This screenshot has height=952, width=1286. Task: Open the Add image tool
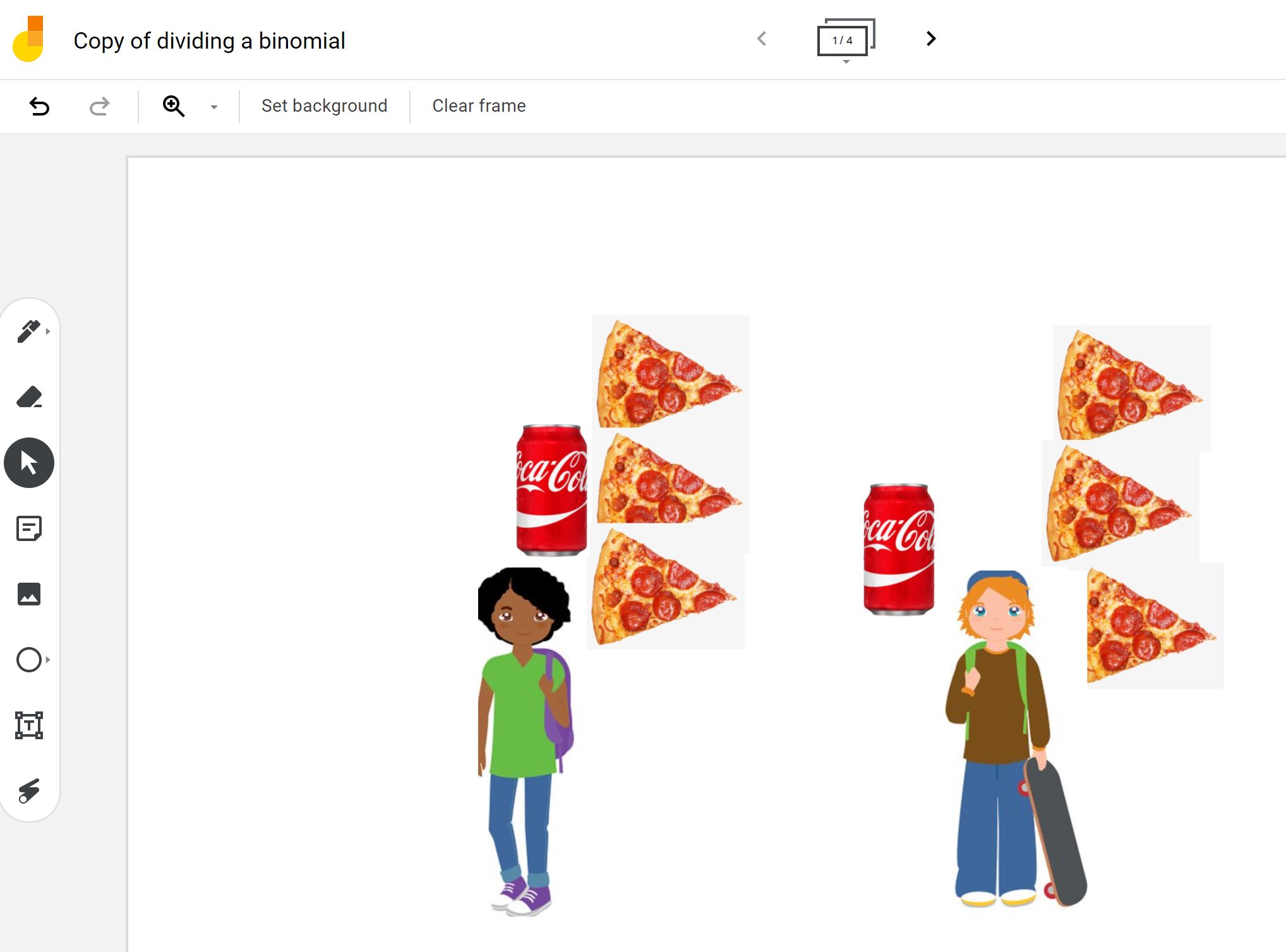click(29, 594)
